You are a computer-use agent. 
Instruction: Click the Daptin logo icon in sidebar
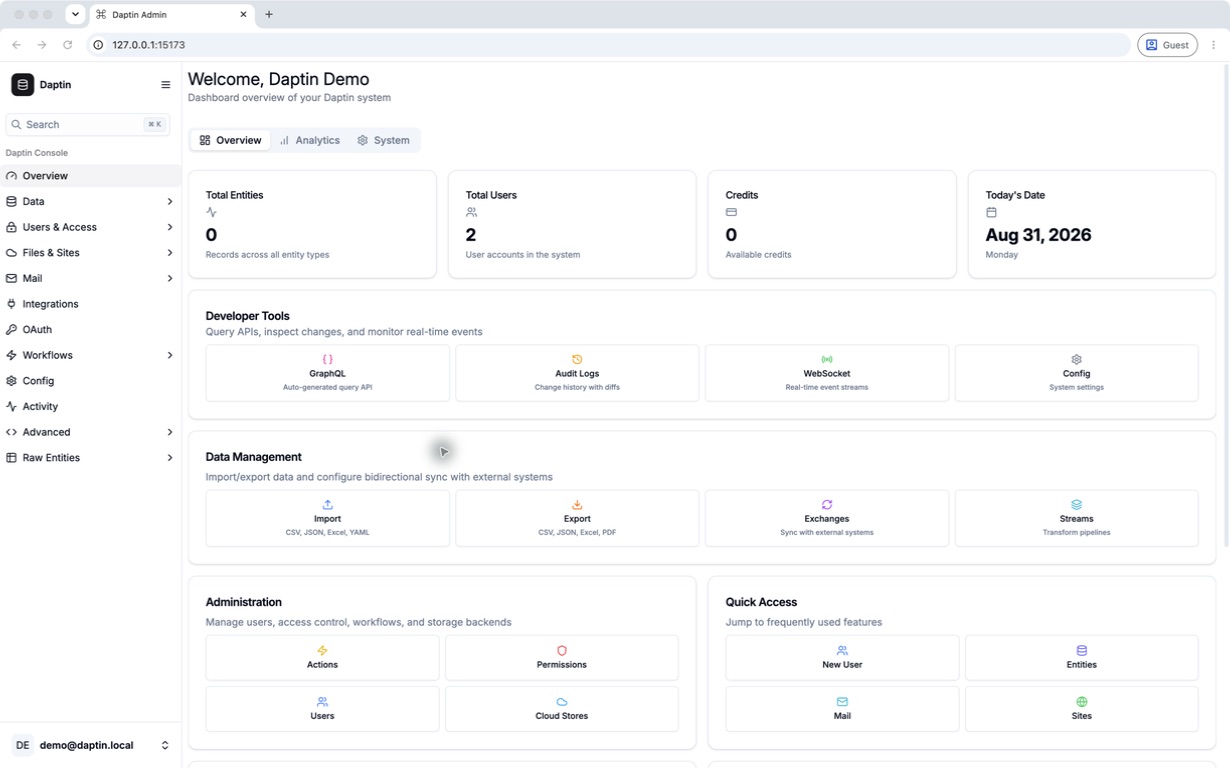(x=22, y=85)
